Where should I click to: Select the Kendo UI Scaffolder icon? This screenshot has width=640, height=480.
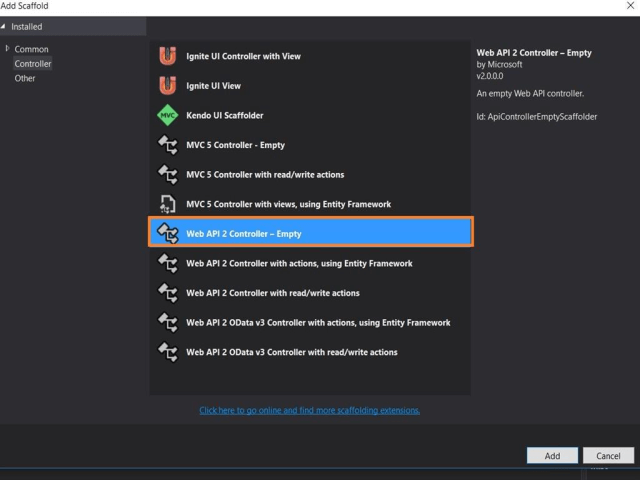[x=168, y=116]
